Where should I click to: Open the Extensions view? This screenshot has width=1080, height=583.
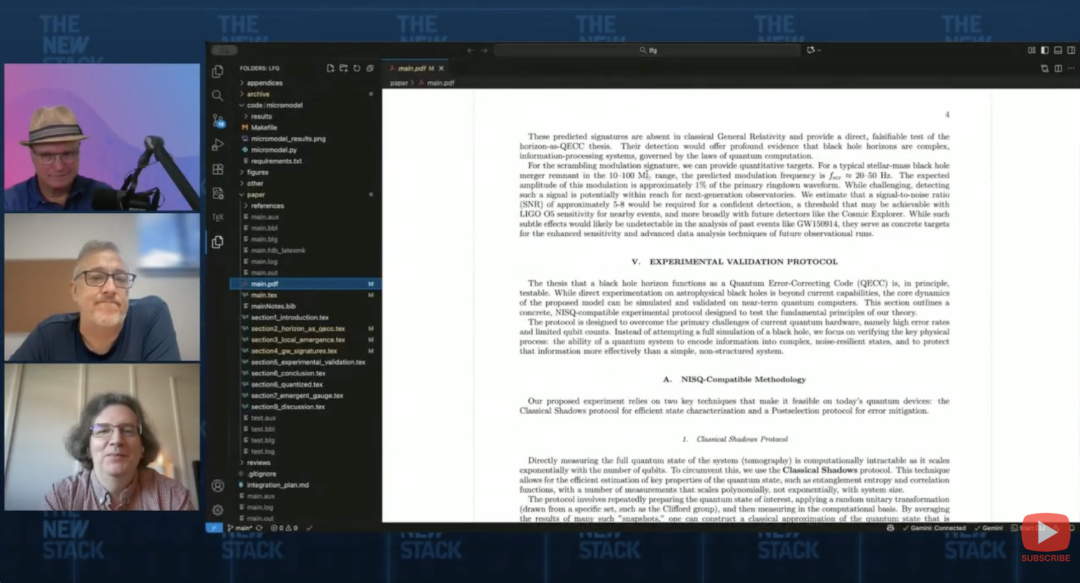(217, 169)
